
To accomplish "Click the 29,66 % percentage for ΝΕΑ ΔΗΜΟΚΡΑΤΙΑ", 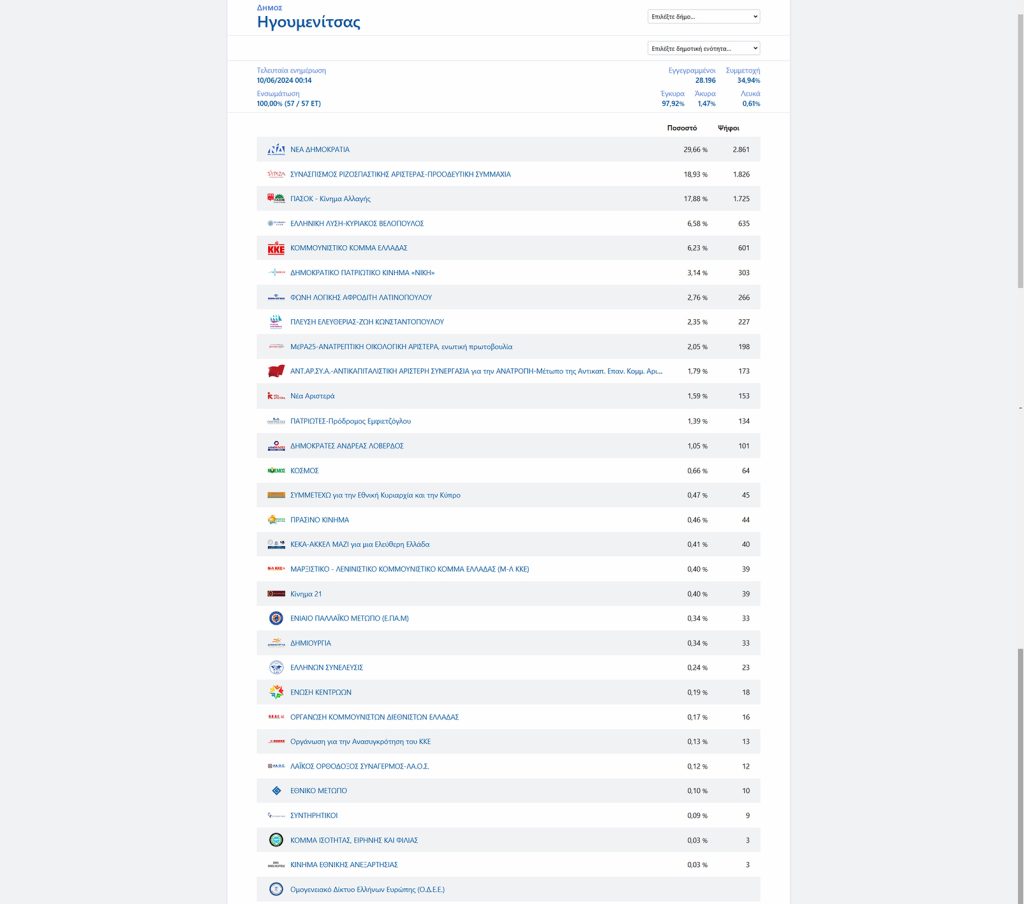I will (696, 150).
